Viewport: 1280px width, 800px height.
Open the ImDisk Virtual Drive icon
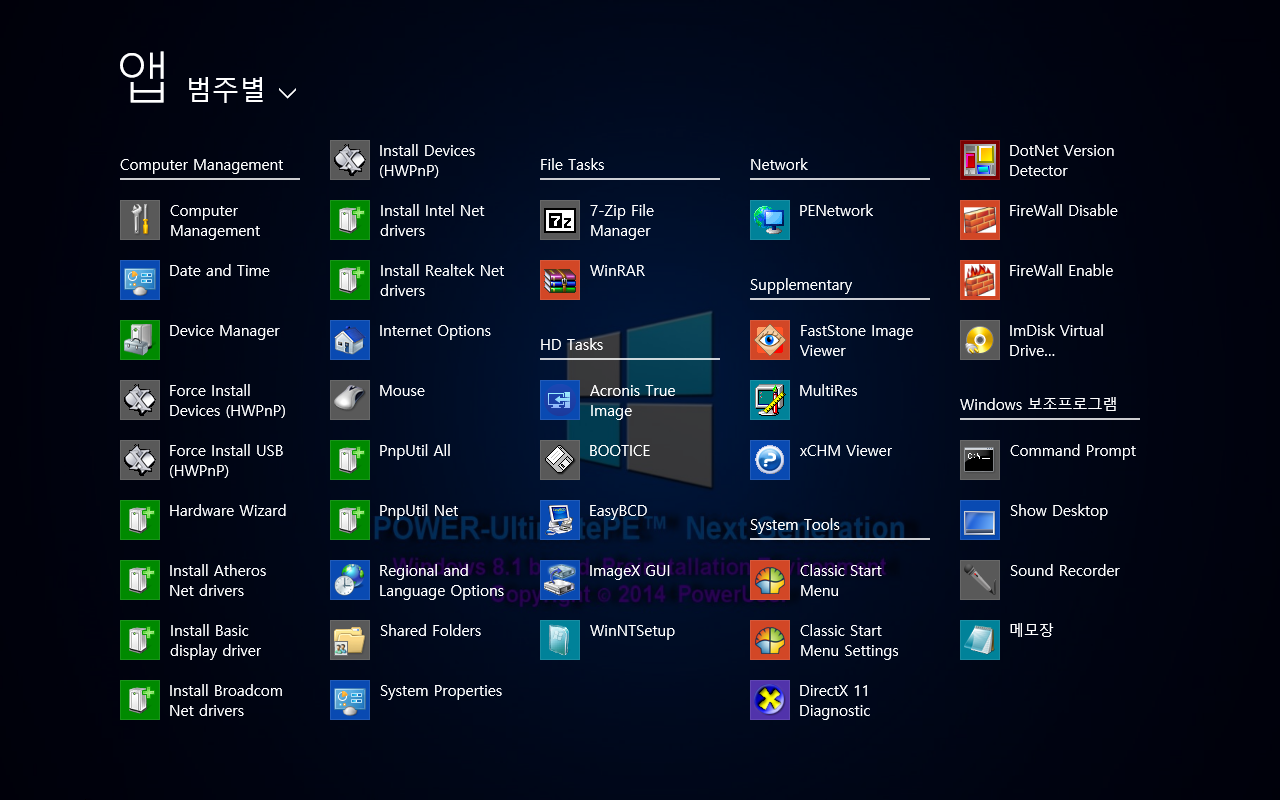980,340
